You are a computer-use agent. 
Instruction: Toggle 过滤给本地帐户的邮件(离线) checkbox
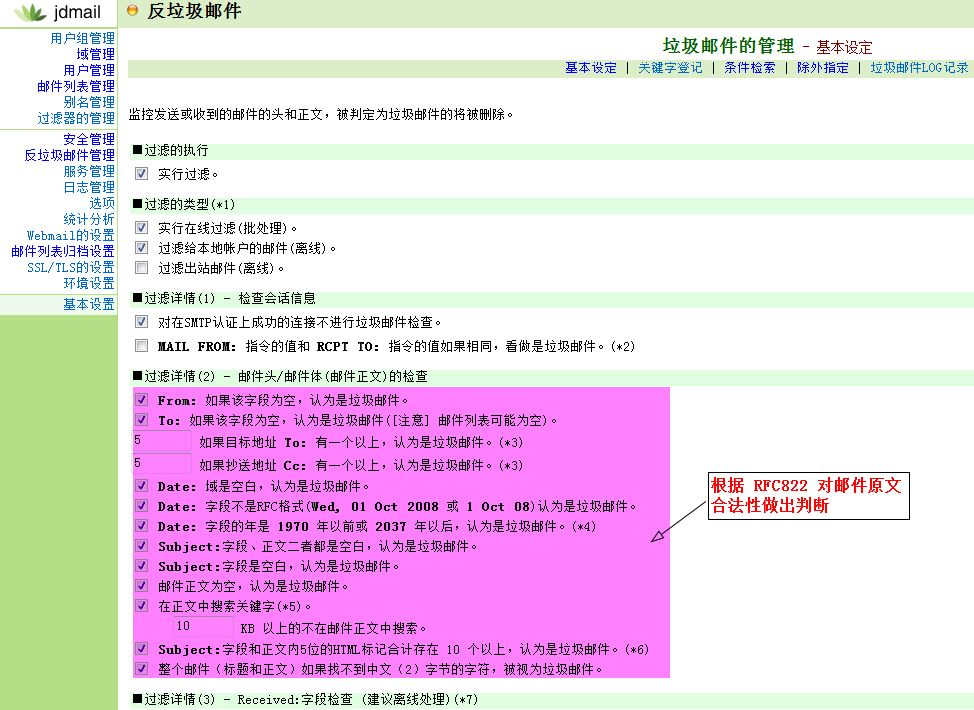tap(142, 248)
